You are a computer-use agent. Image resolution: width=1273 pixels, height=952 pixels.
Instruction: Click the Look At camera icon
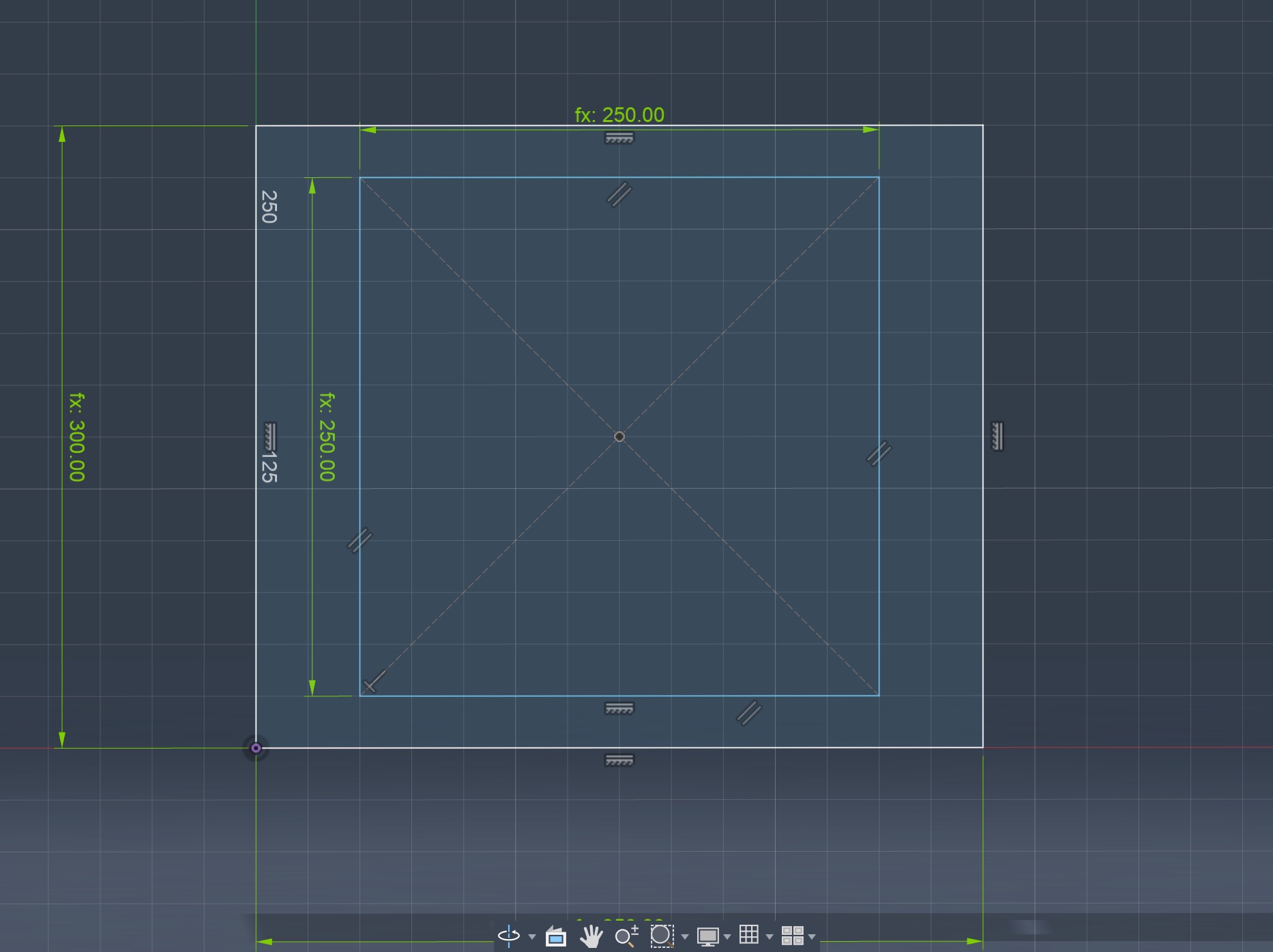556,936
